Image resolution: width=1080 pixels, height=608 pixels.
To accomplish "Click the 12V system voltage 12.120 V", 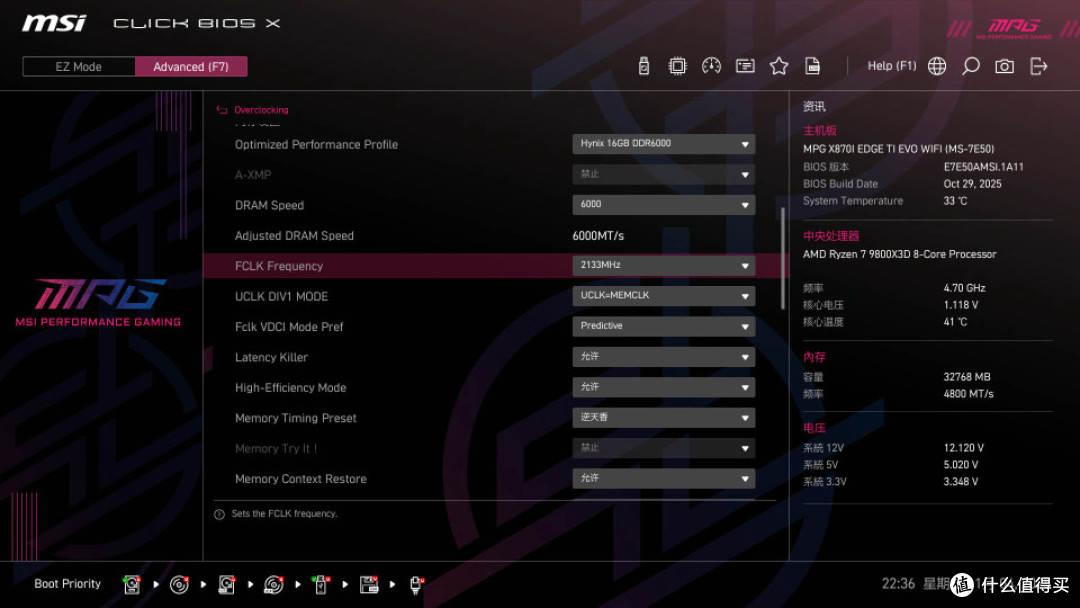I will tap(963, 448).
